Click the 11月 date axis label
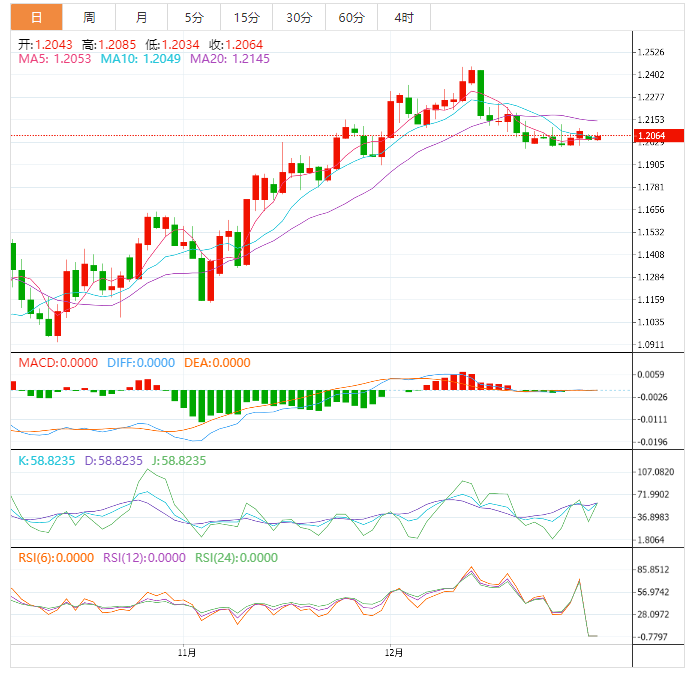Screen dimensions: 686x675 (x=187, y=653)
